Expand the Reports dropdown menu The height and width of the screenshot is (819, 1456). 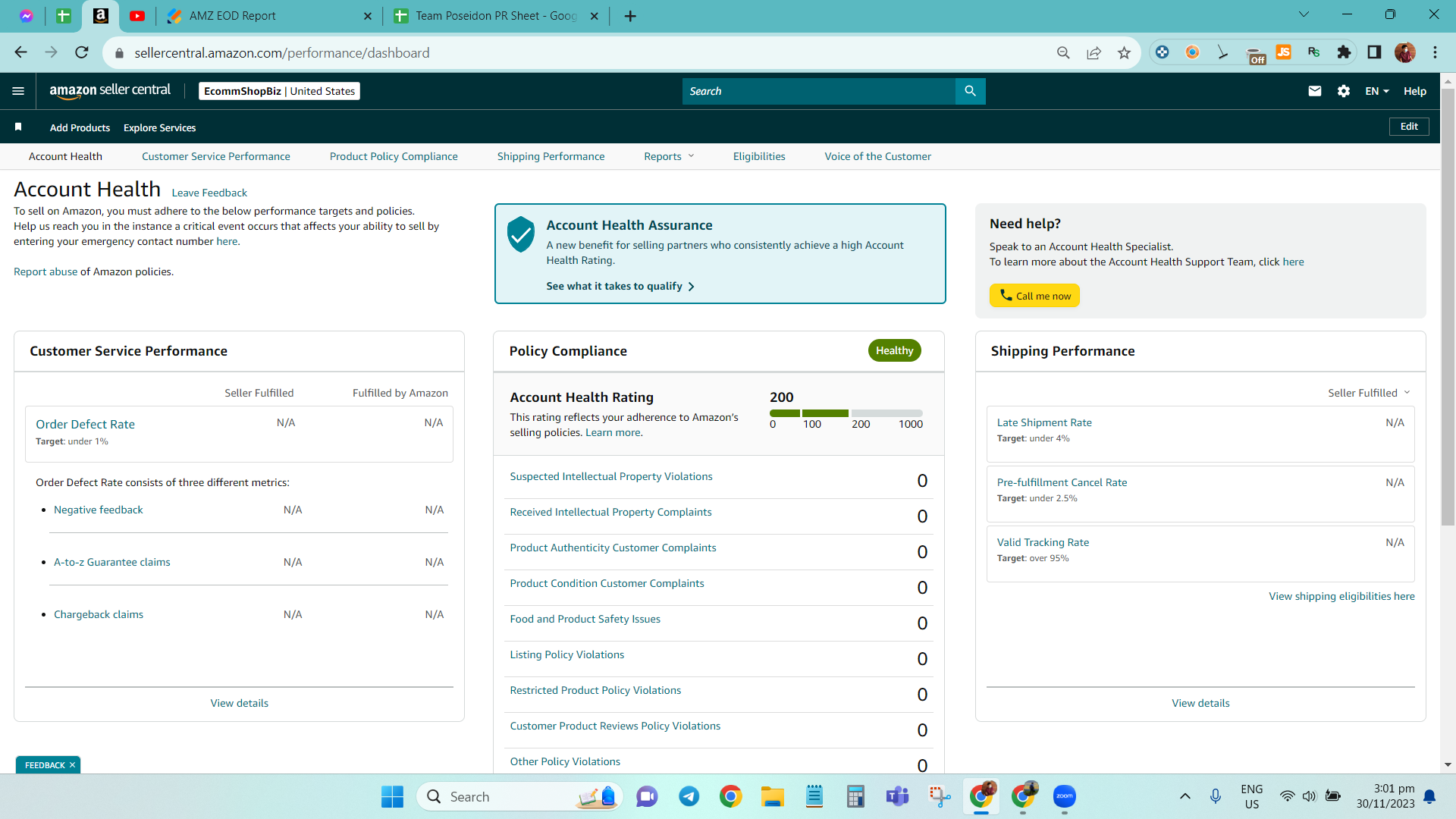click(x=669, y=156)
